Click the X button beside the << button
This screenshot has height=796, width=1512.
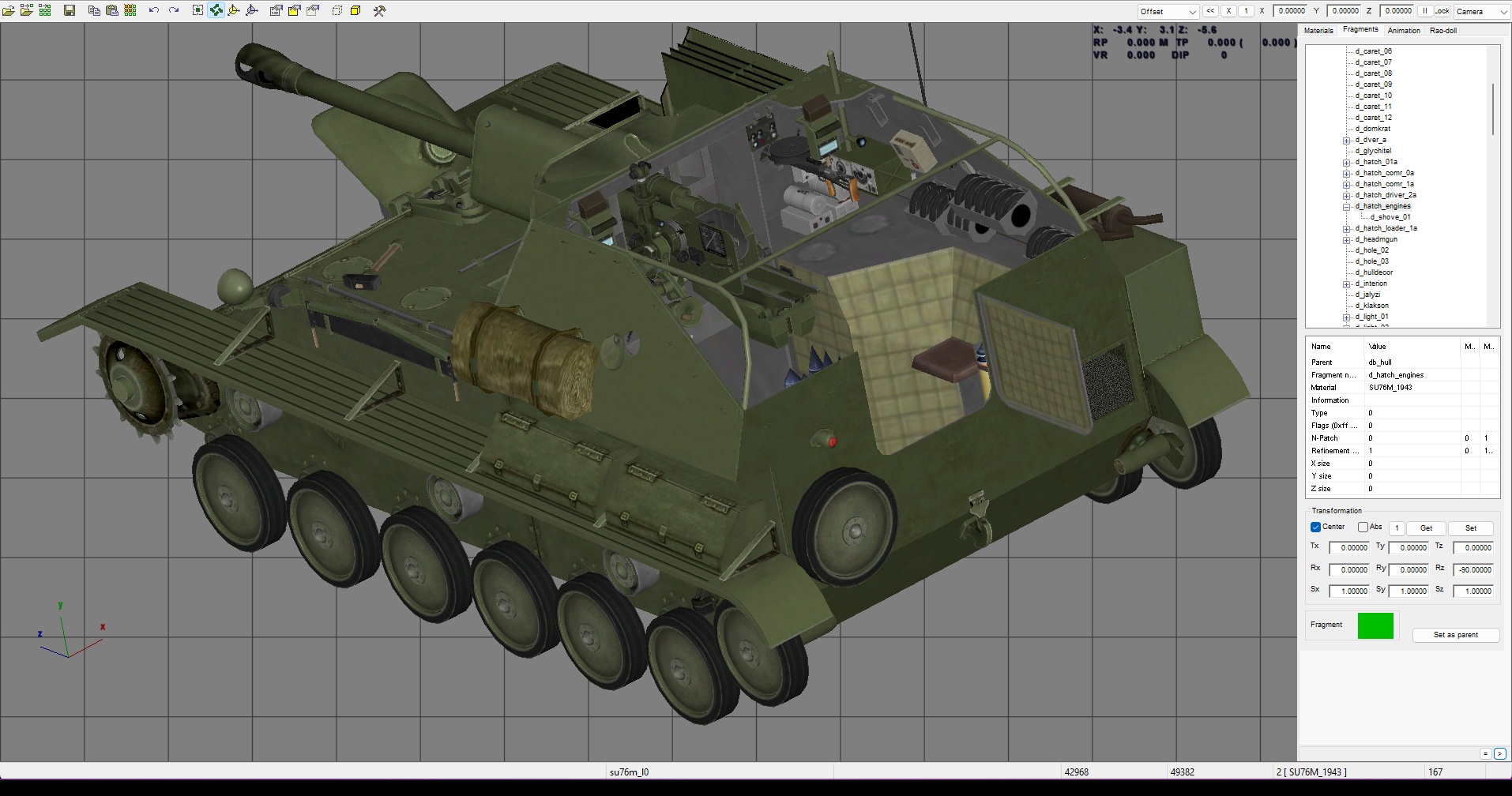(x=1228, y=11)
